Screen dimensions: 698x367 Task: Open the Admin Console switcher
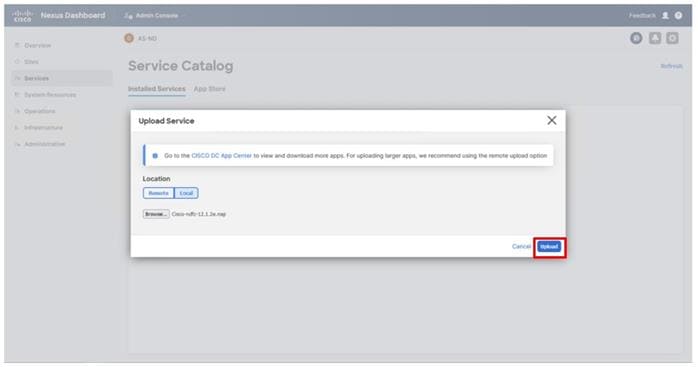tap(151, 16)
